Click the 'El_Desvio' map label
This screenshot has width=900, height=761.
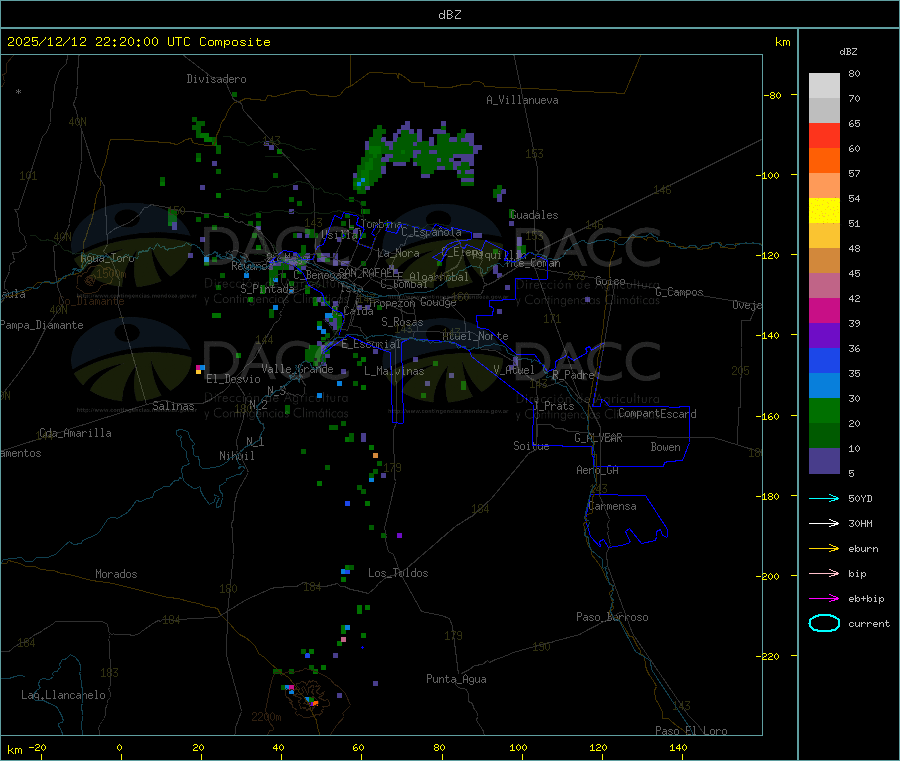233,379
